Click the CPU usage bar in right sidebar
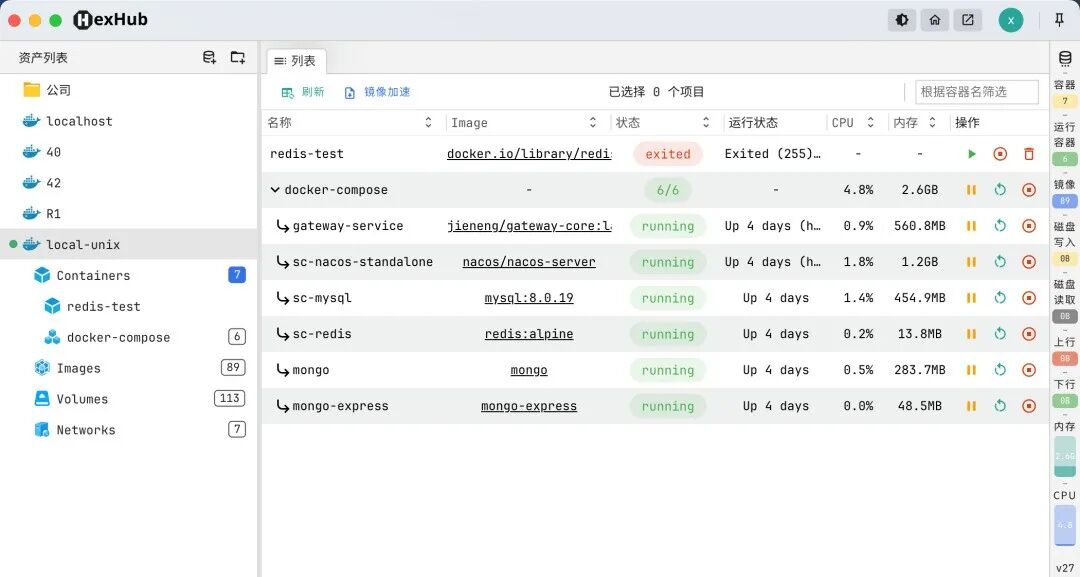 [1064, 525]
